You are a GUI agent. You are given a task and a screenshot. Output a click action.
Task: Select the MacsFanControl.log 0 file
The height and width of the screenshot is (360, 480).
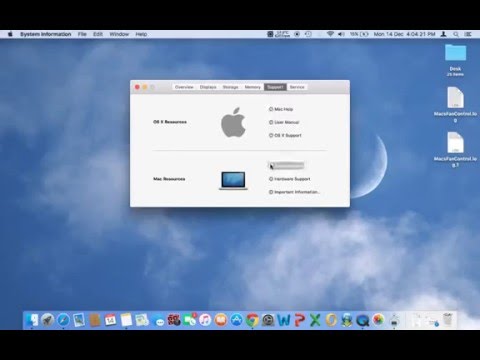click(455, 104)
